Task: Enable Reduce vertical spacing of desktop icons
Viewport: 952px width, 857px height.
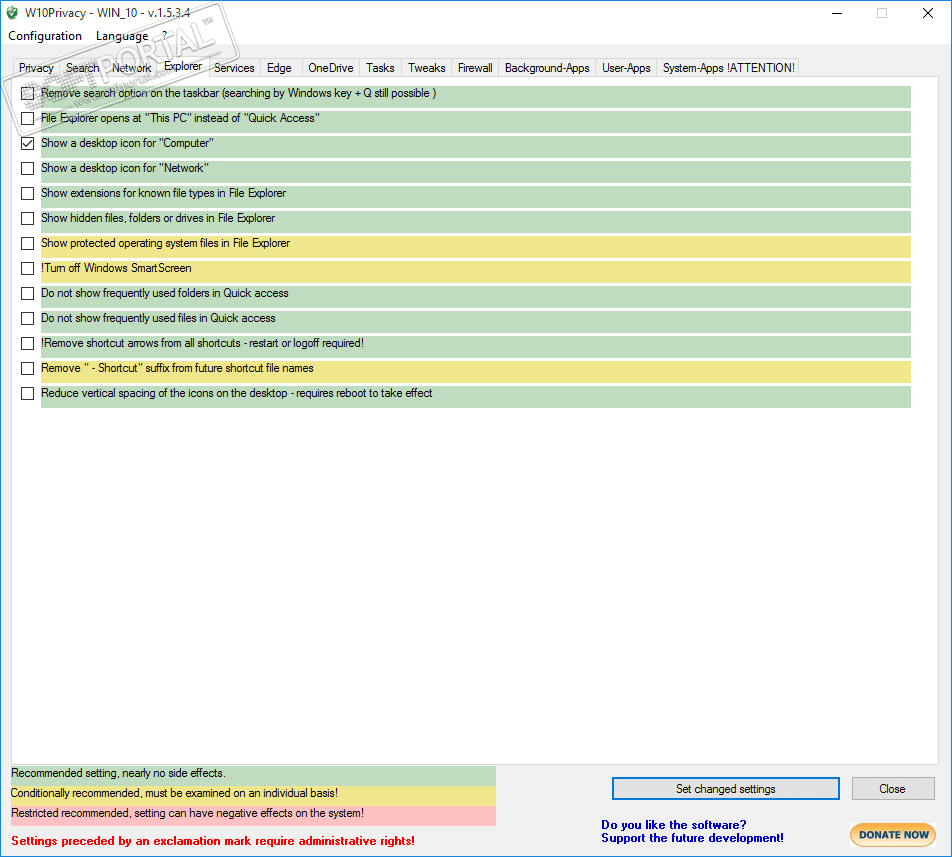Action: coord(27,393)
